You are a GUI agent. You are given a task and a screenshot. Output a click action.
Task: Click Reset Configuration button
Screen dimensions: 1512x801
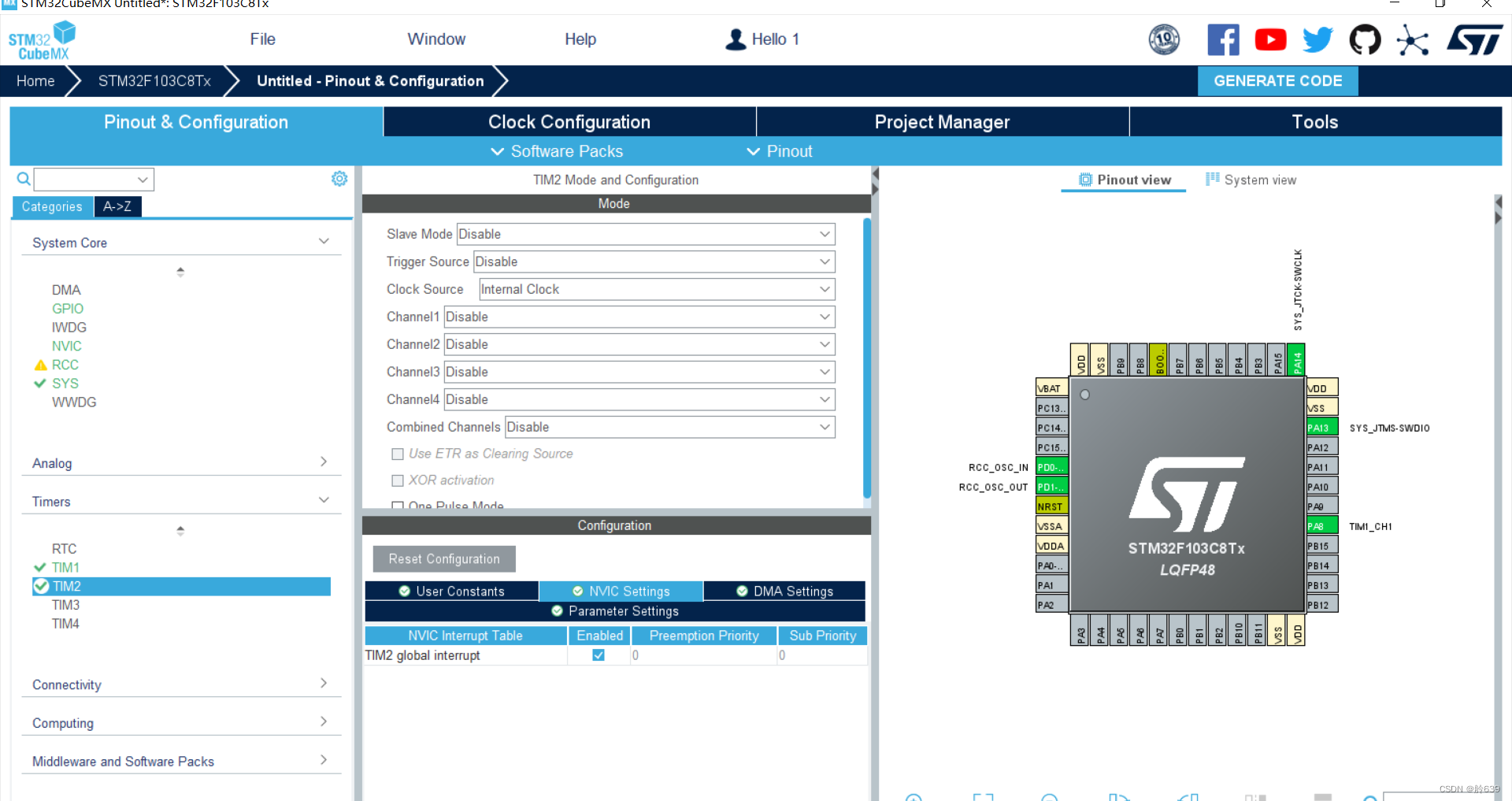point(444,558)
